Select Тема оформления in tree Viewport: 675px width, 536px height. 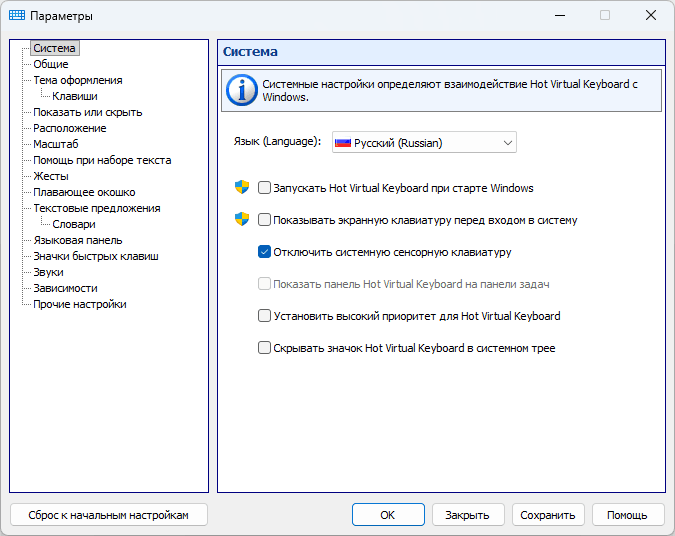pos(78,80)
